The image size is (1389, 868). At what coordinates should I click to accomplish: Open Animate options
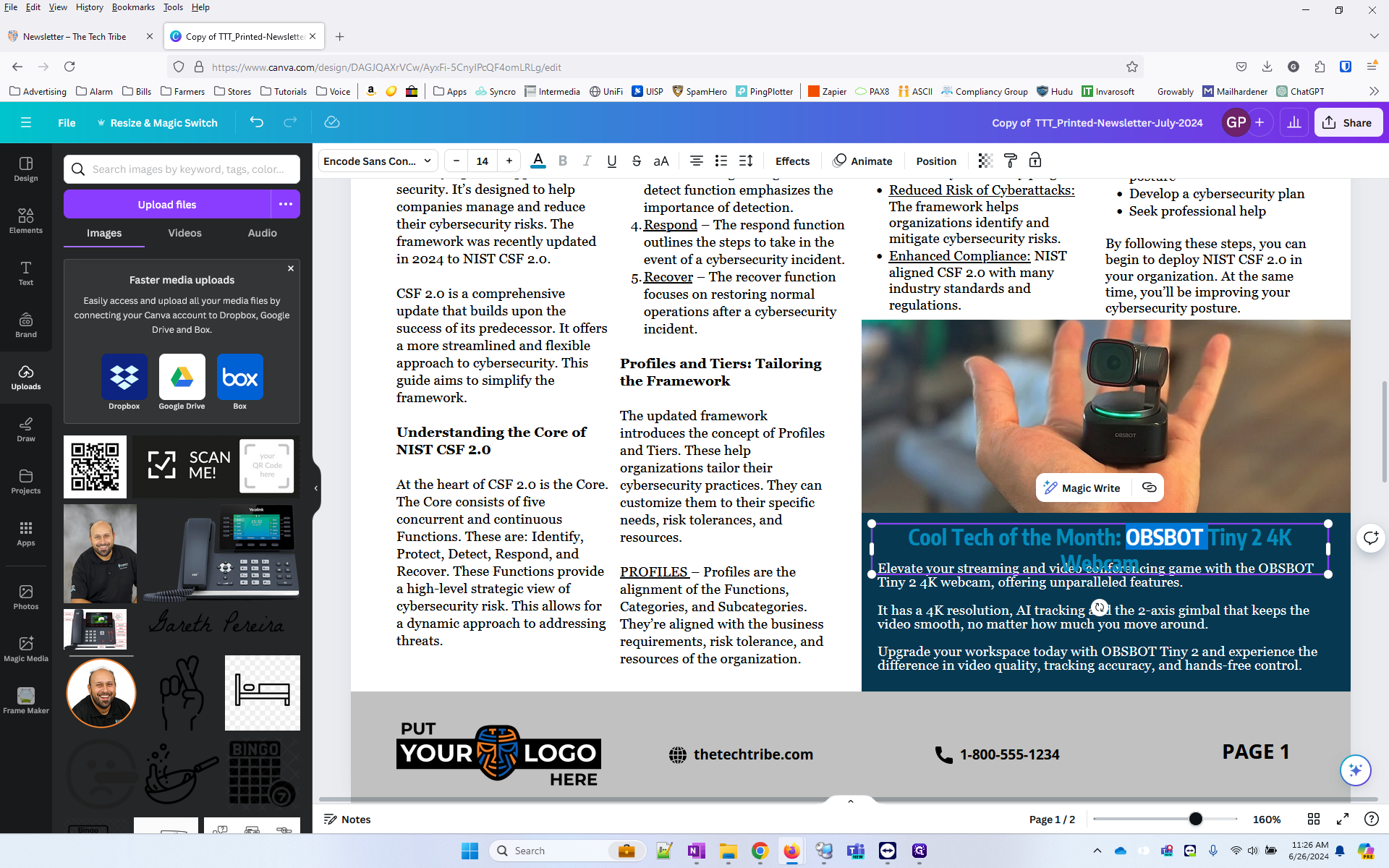tap(862, 161)
